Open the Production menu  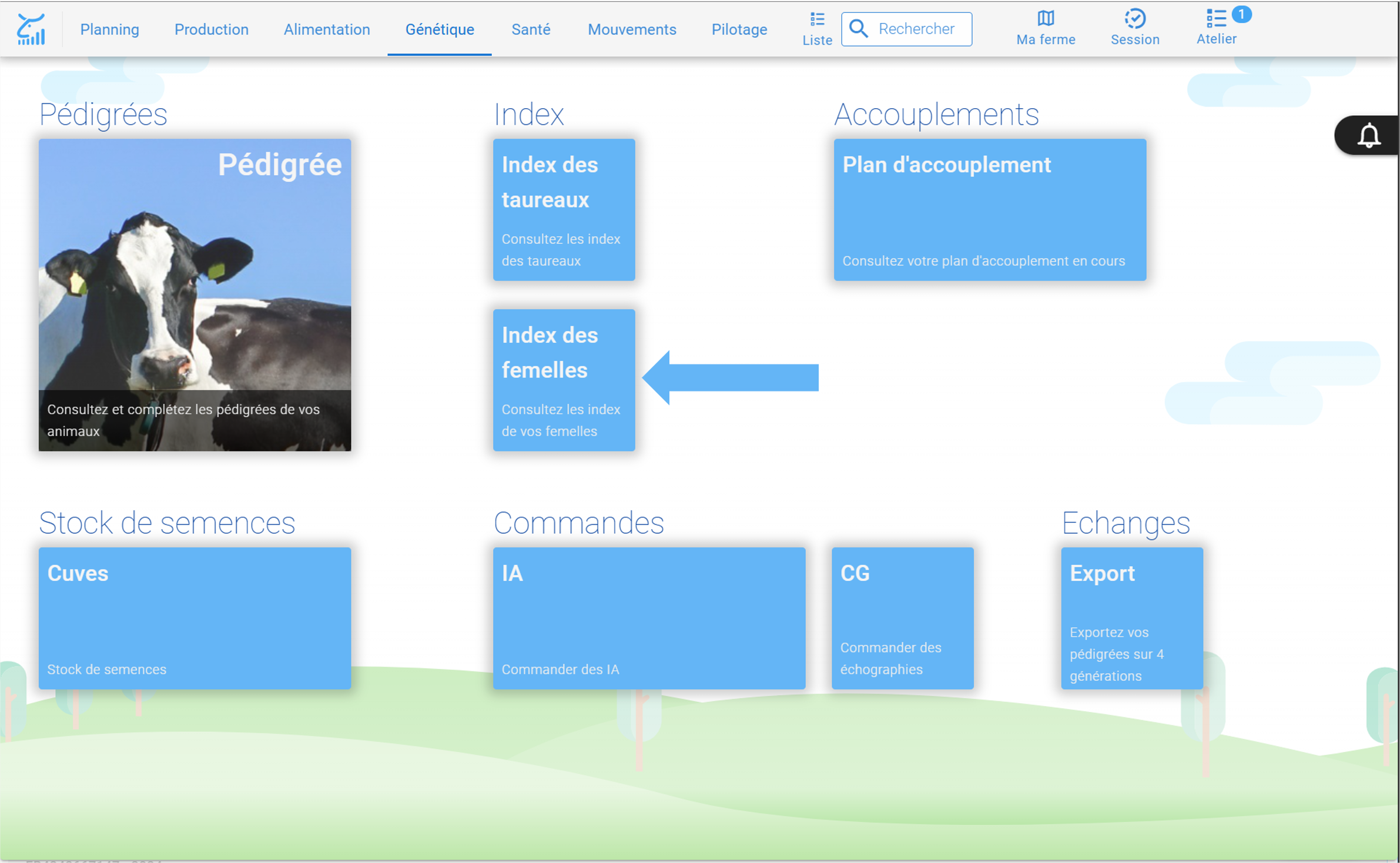(211, 29)
